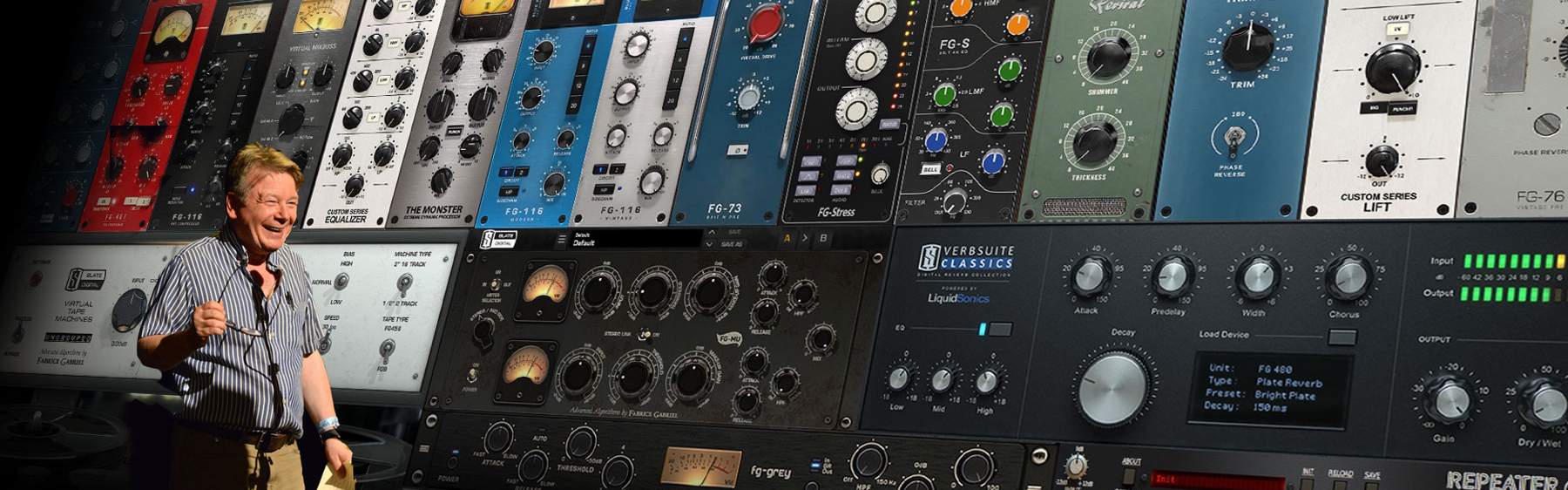This screenshot has height=490, width=1568.
Task: Toggle the Stereo Link switch on FG-MU
Action: coord(645,334)
